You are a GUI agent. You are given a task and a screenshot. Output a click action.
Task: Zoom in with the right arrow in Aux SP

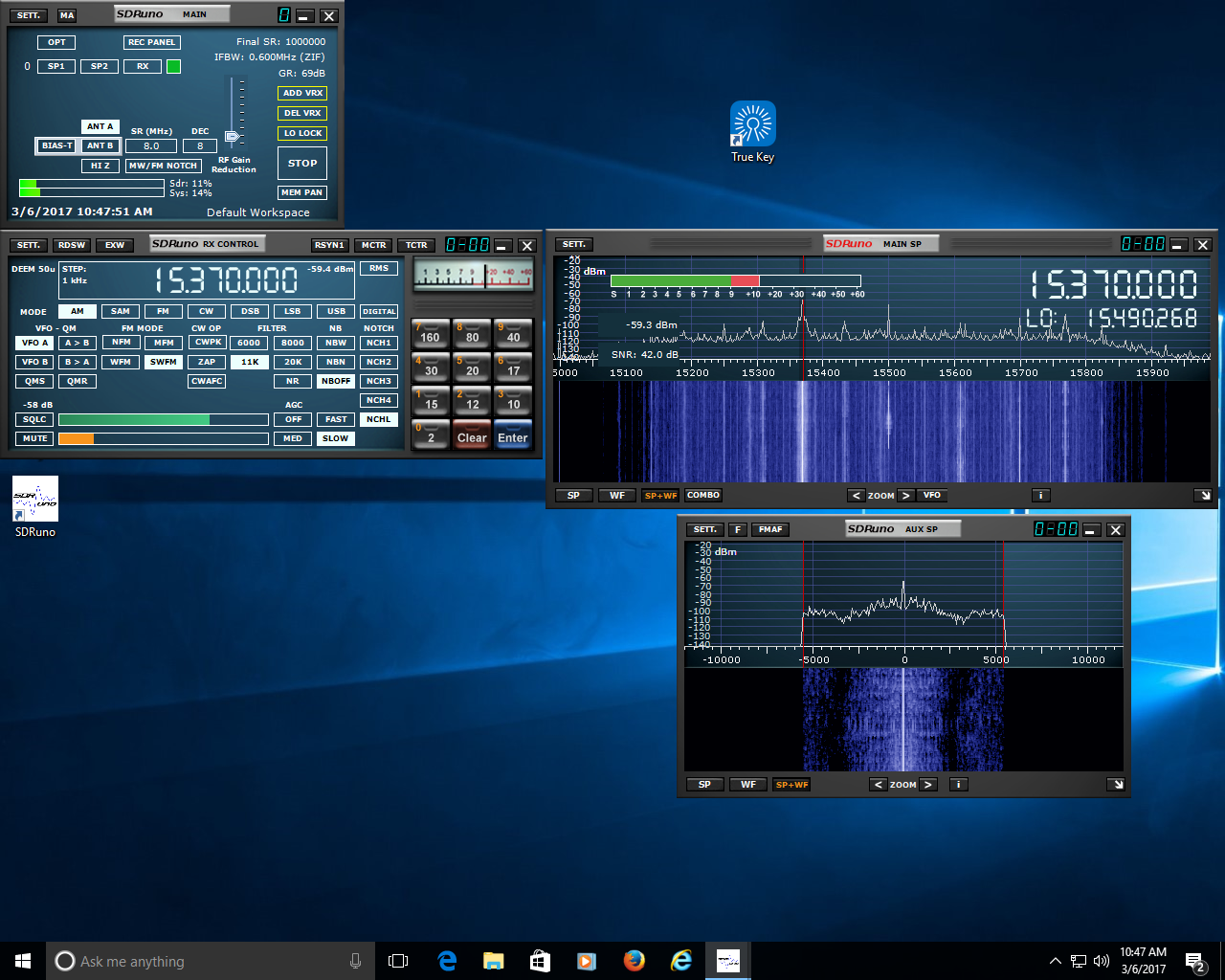coord(928,785)
